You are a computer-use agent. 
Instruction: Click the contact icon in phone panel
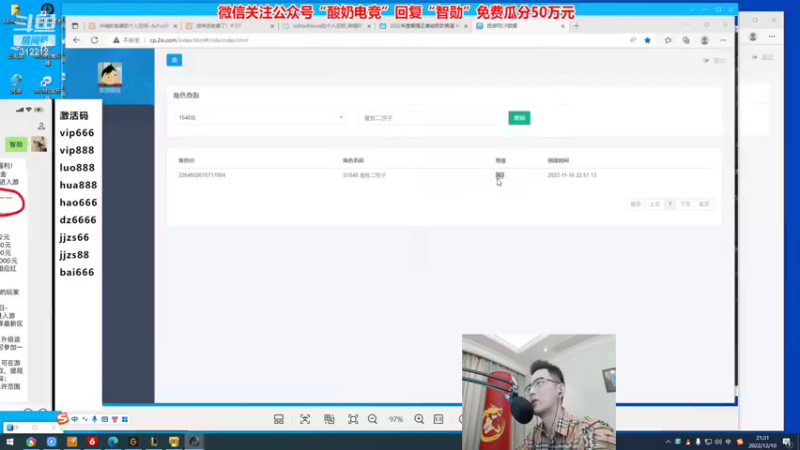coord(41,126)
